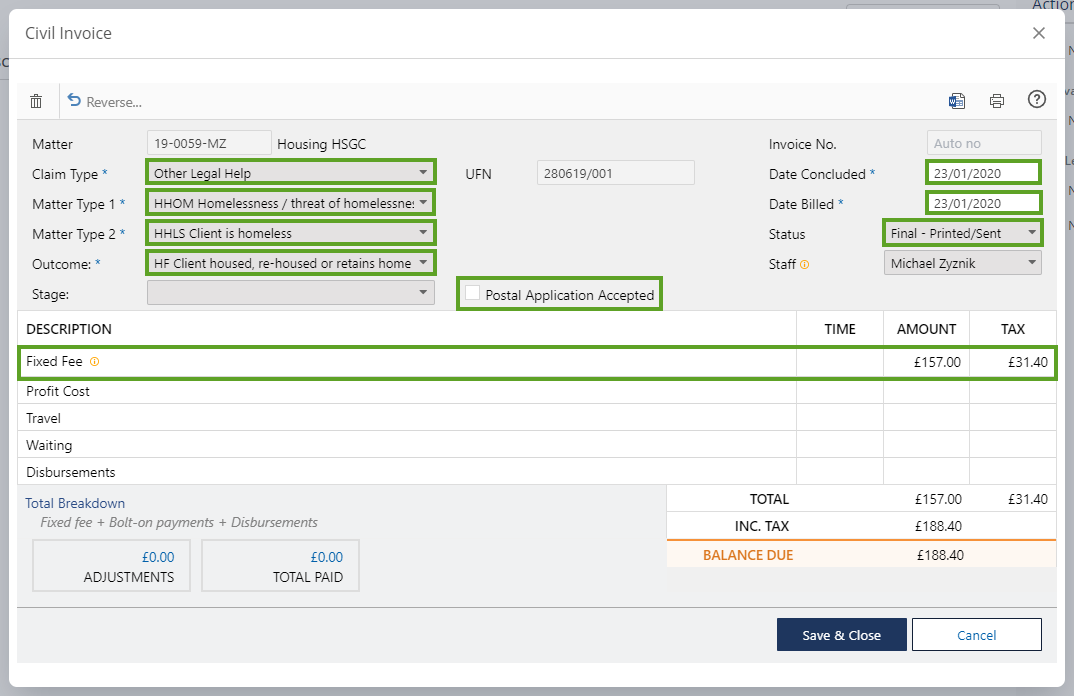The height and width of the screenshot is (696, 1074).
Task: Expand the Outcome dropdown
Action: click(x=291, y=263)
